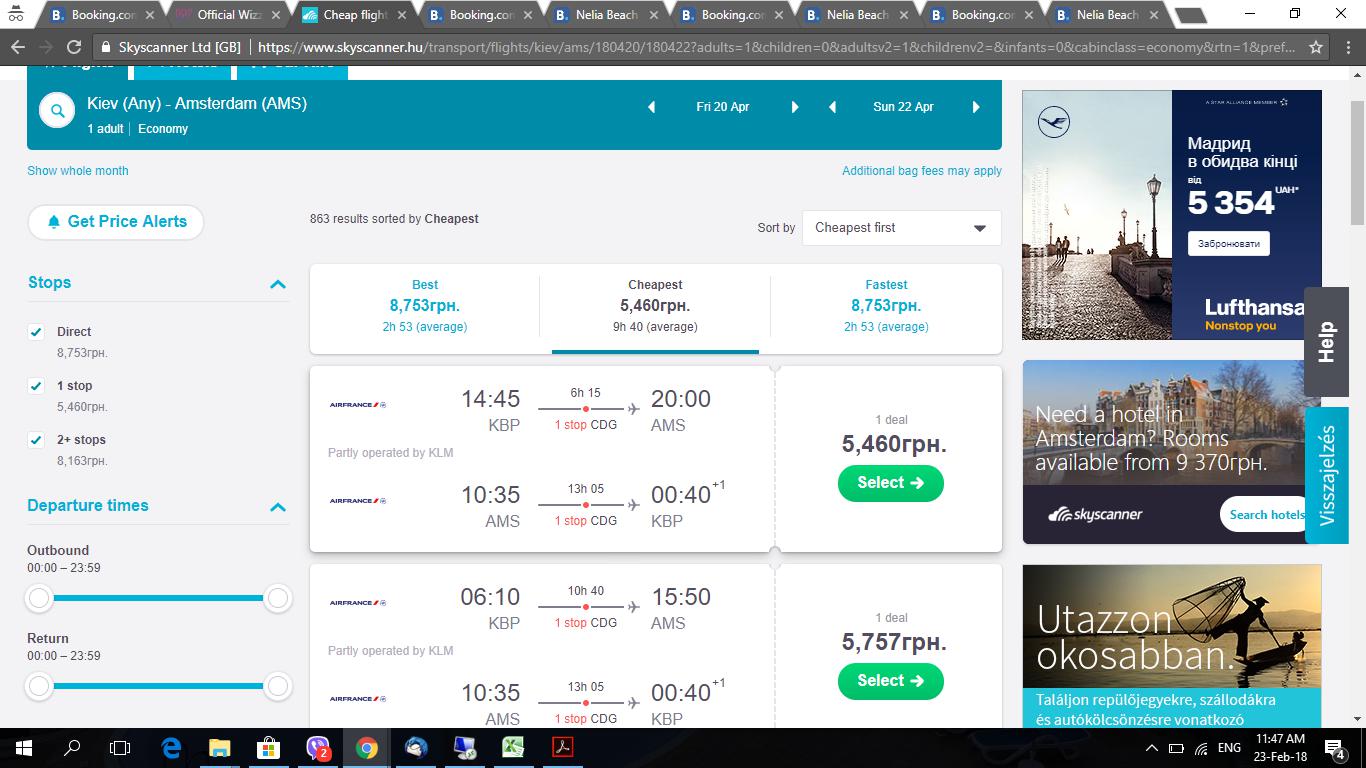Switch to the Best results tab

pyautogui.click(x=425, y=305)
